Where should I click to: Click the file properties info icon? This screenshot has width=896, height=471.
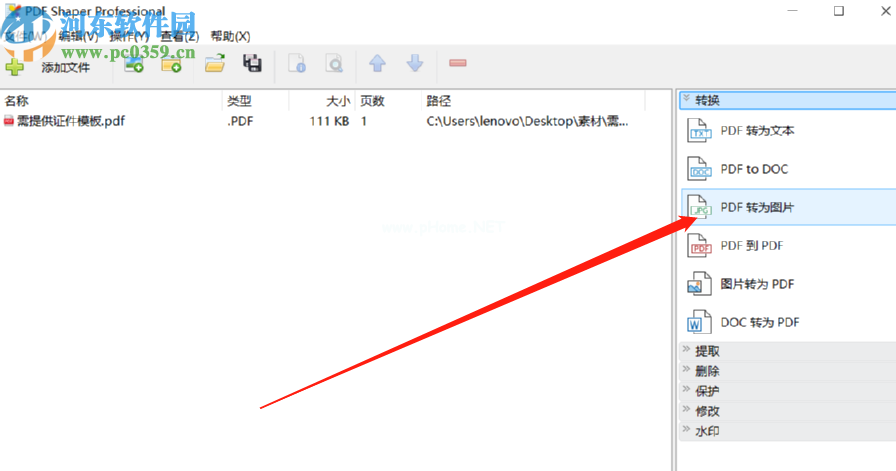click(296, 65)
